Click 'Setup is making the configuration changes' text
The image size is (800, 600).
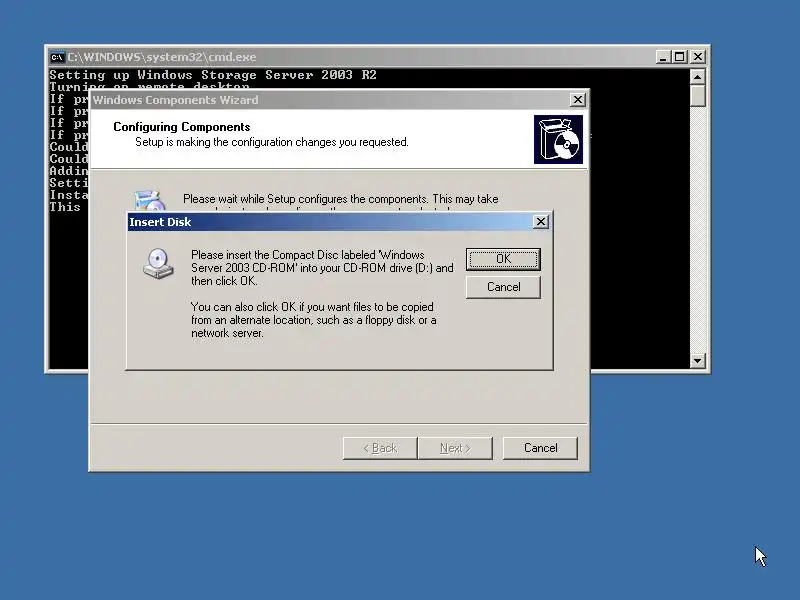pos(271,142)
